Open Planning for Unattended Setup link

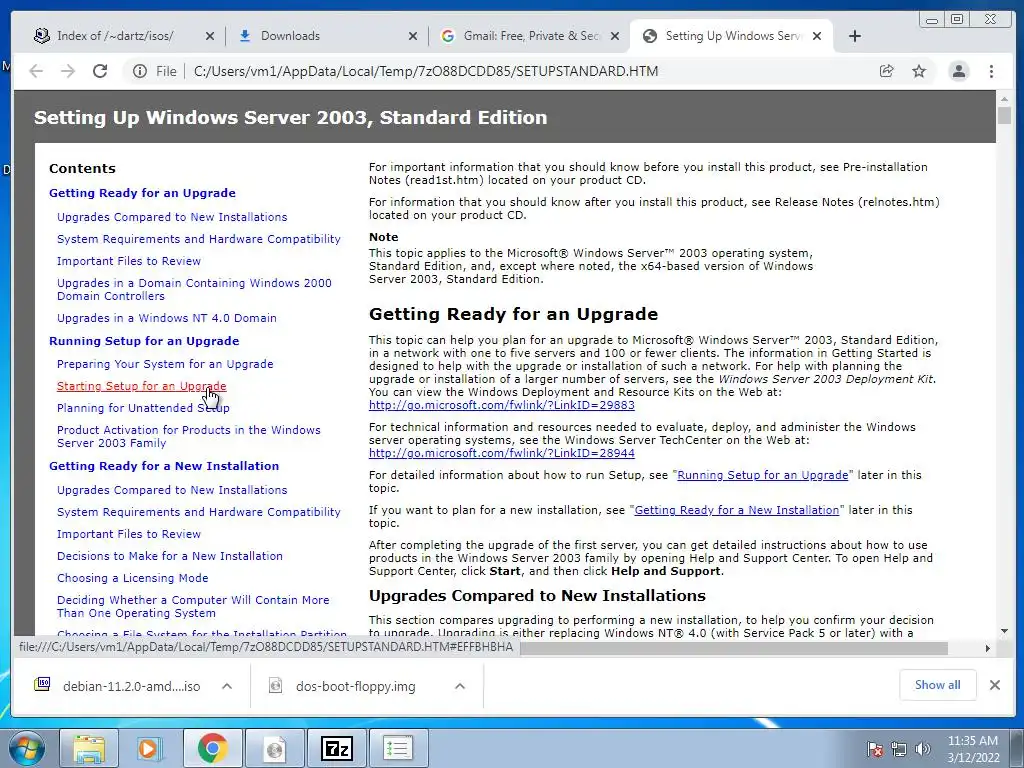point(143,408)
